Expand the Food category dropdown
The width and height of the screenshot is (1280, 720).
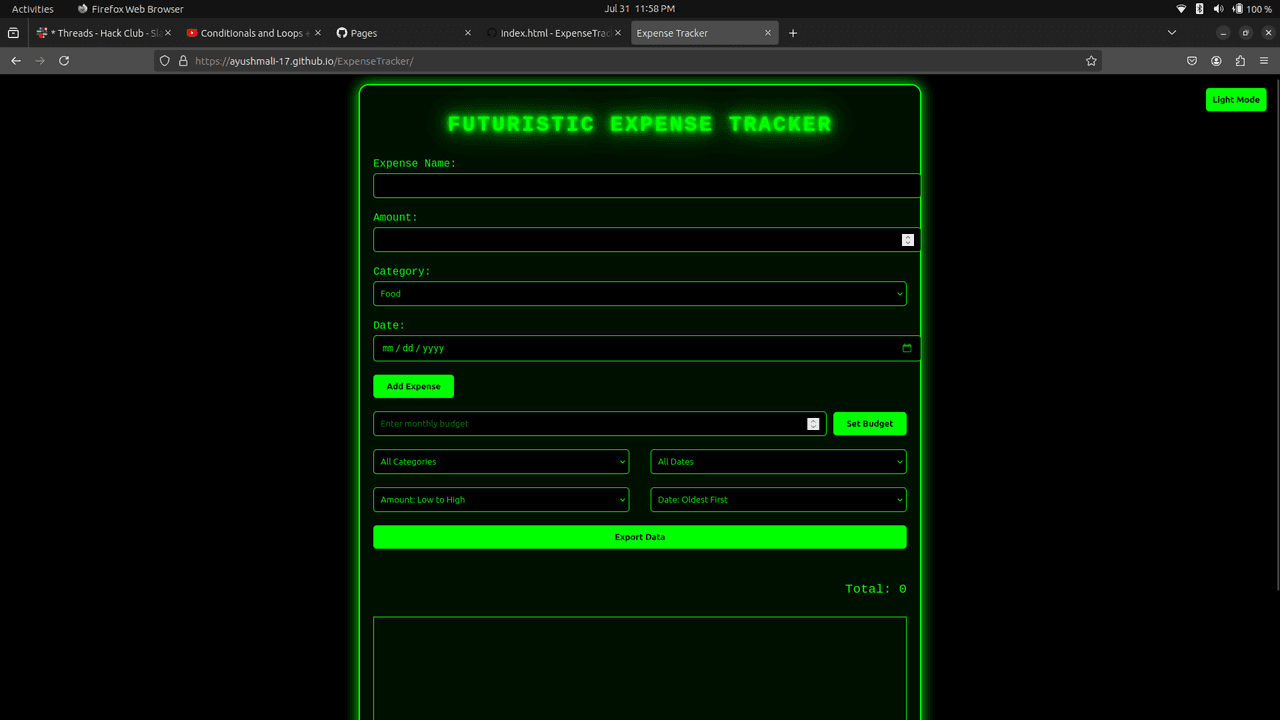(x=640, y=294)
